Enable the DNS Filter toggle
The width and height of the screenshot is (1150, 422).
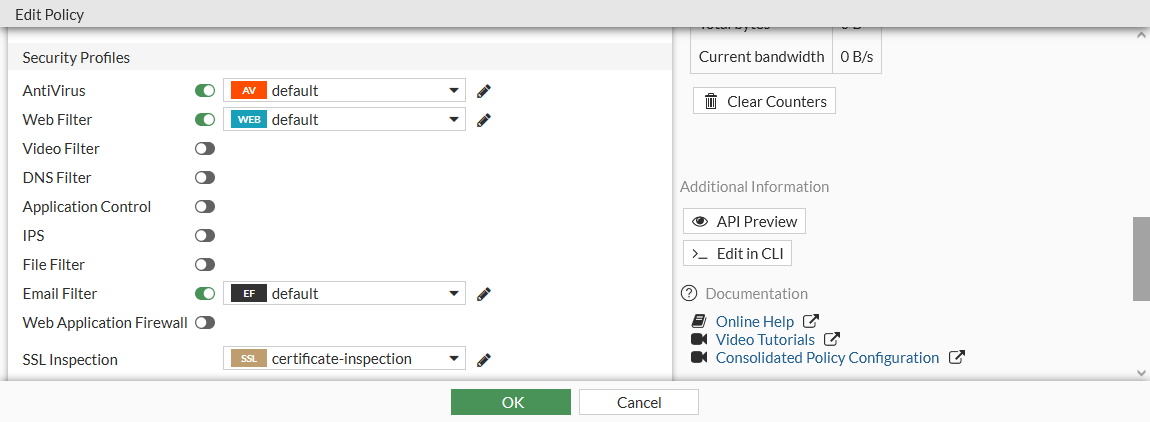click(x=205, y=178)
